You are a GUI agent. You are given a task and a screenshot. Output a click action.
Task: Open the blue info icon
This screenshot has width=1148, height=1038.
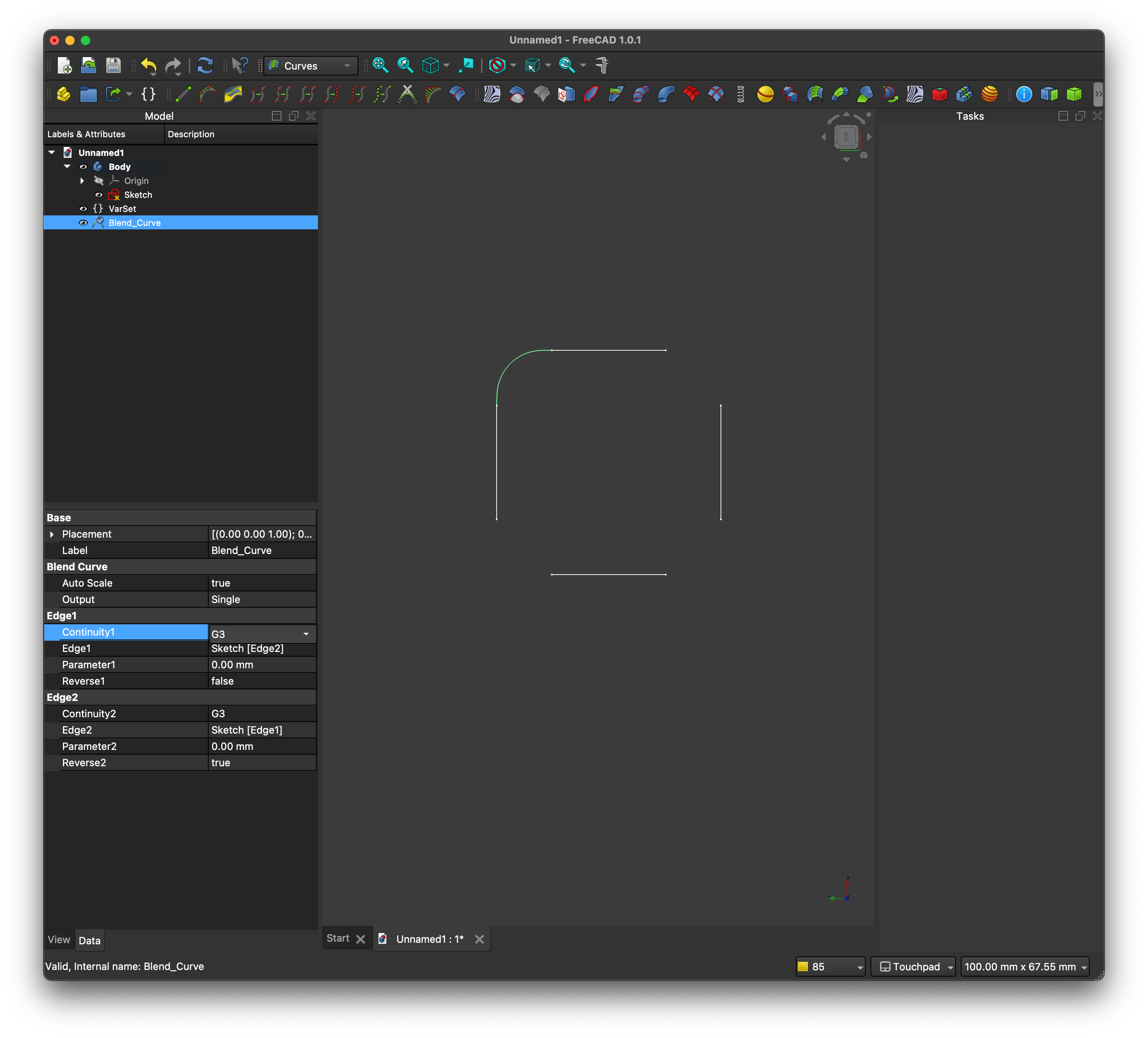pos(1024,94)
